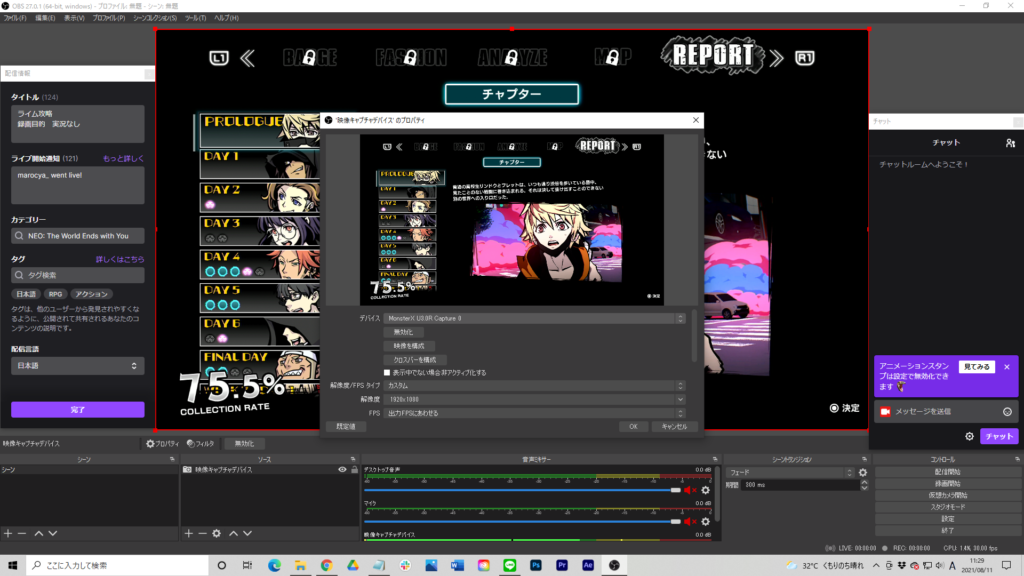The width and height of the screenshot is (1024, 576).
Task: Click the 見てみる button in notice
Action: click(977, 367)
